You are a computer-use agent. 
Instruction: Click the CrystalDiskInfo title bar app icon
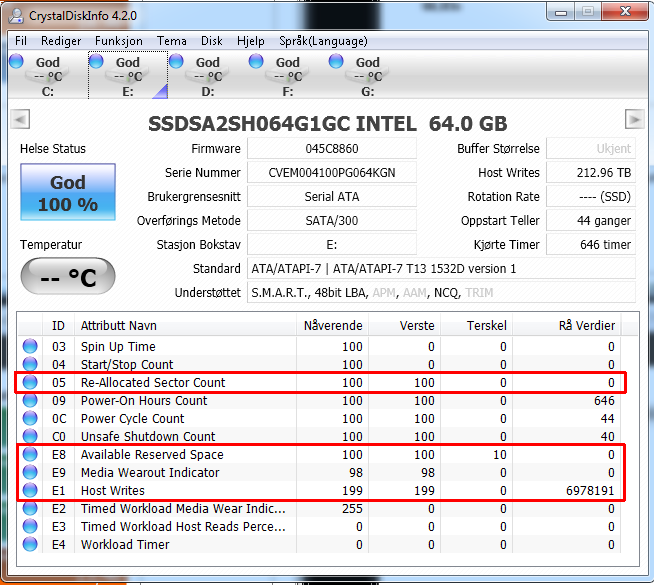click(16, 15)
